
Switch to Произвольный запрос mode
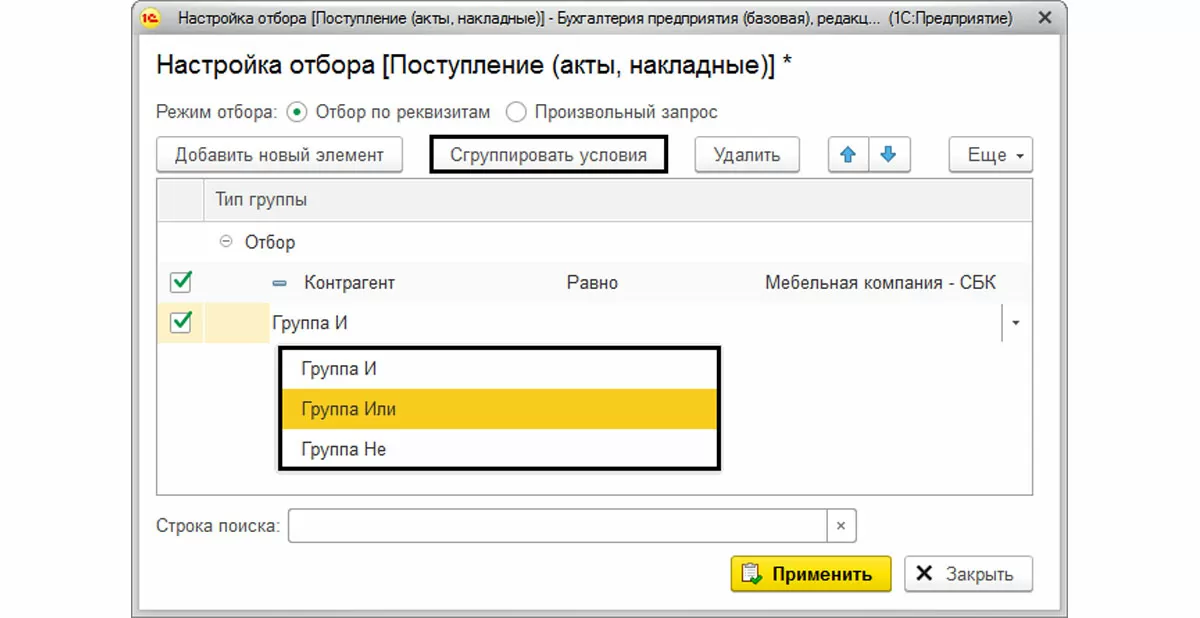pos(516,112)
